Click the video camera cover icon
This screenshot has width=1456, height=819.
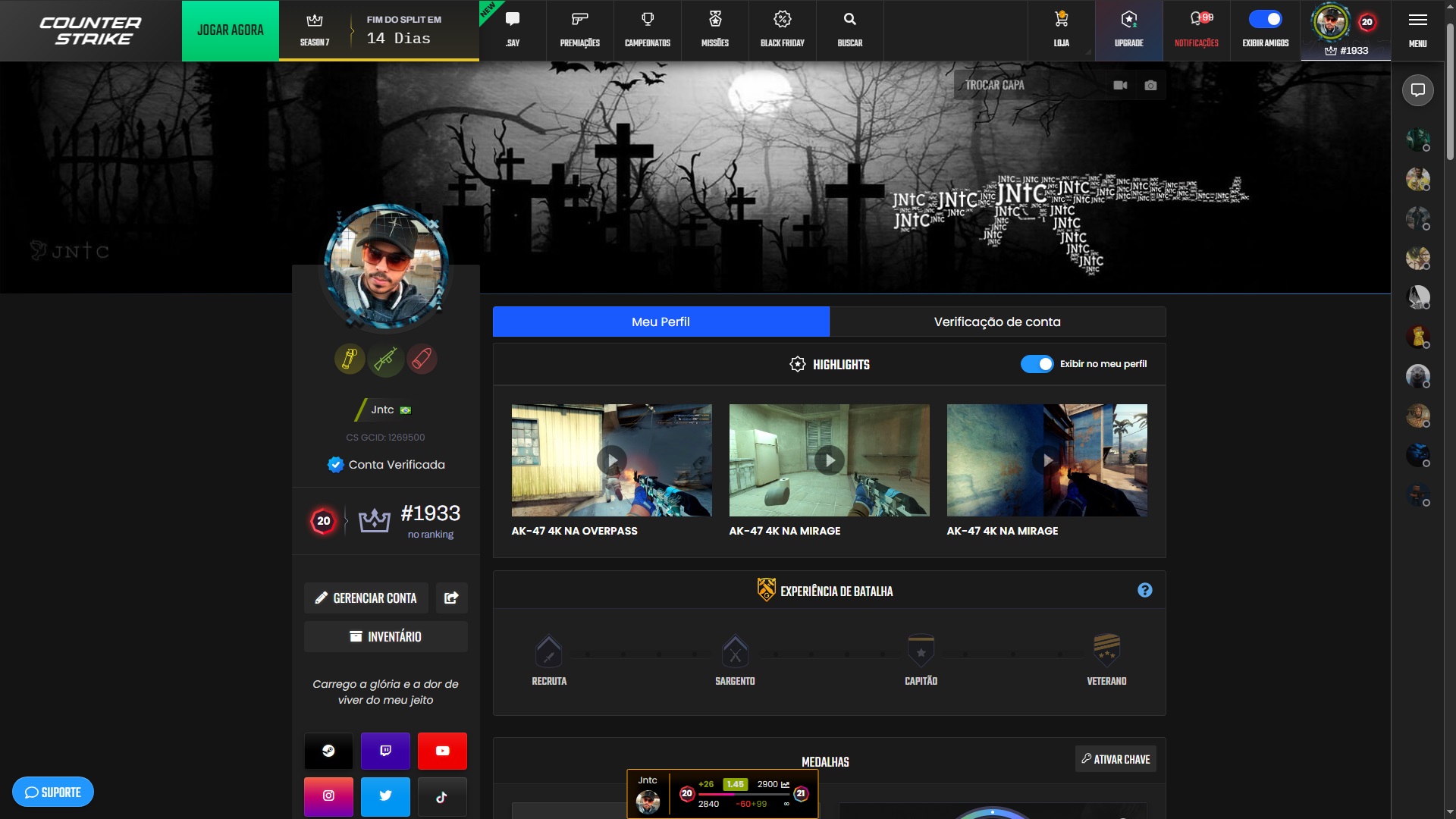click(x=1120, y=85)
